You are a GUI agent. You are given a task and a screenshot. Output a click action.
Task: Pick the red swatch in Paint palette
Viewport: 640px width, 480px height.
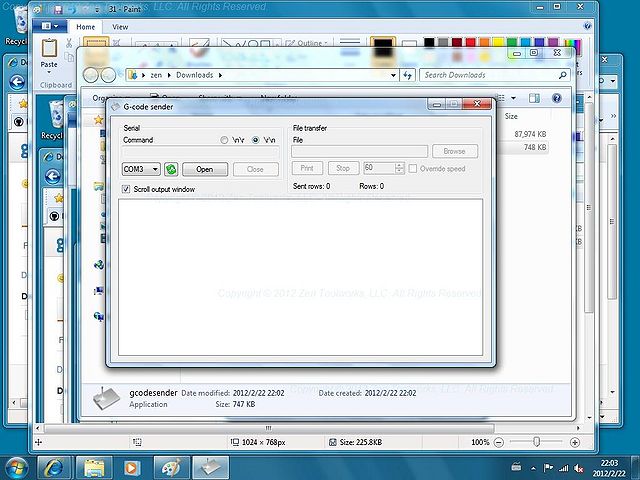tap(470, 42)
